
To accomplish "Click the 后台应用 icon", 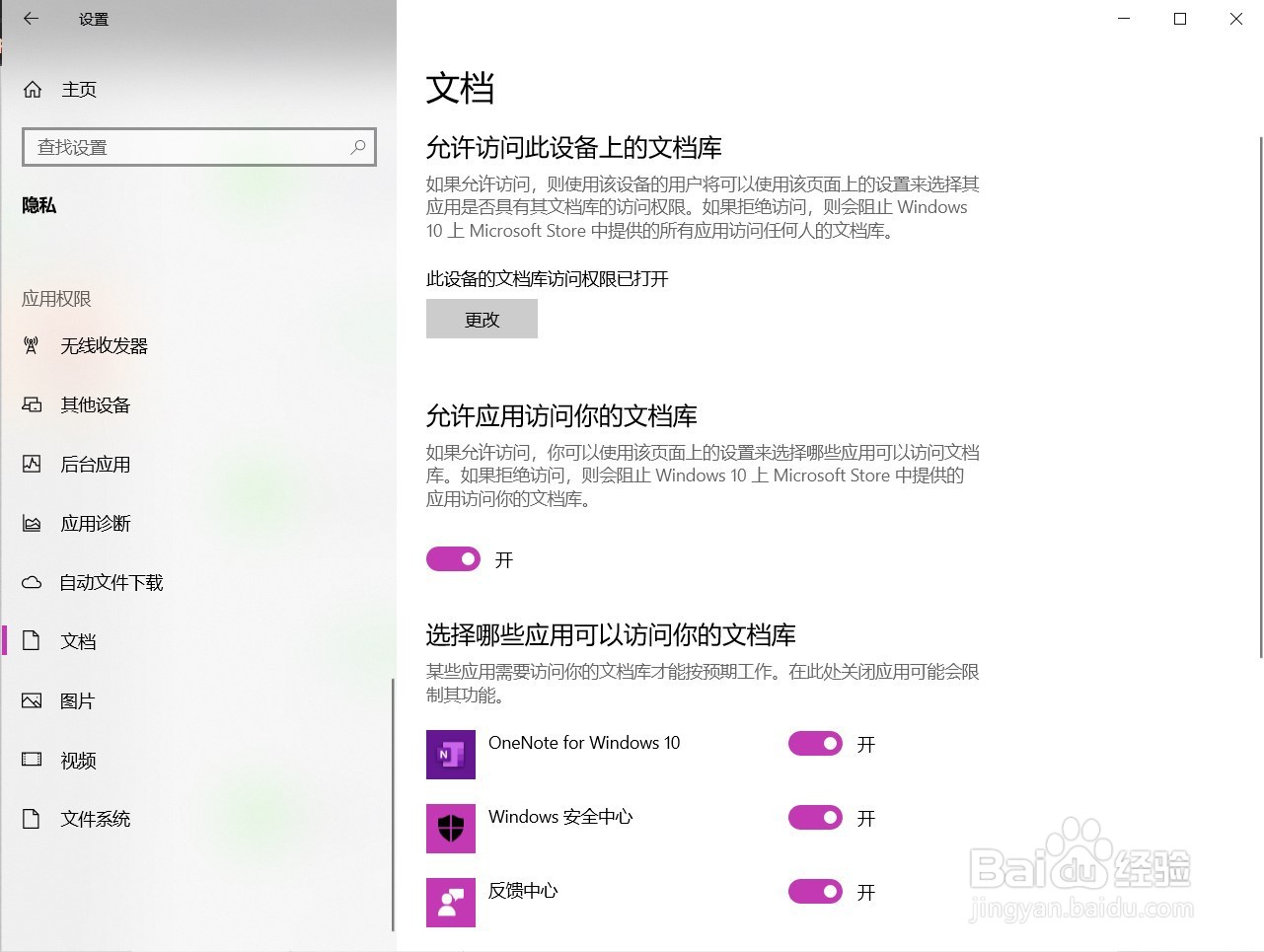I will click(32, 464).
